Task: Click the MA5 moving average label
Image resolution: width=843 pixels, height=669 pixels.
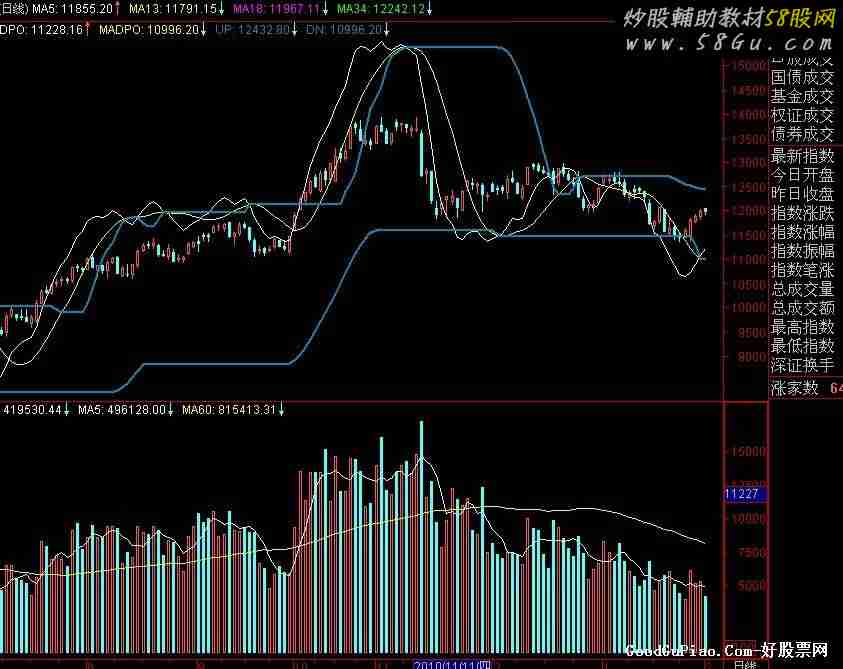Action: coord(71,9)
